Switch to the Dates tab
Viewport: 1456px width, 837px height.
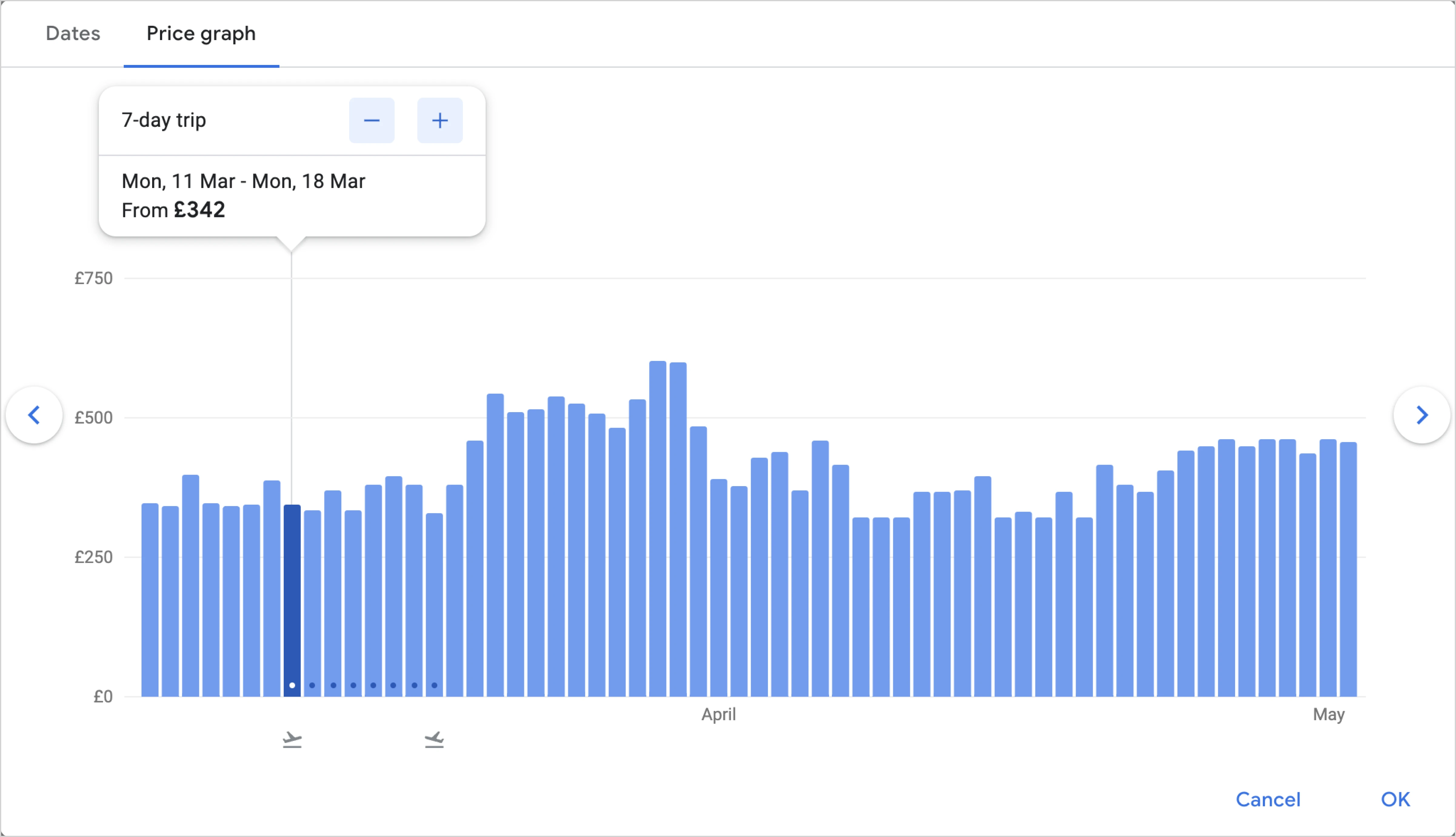[x=73, y=33]
